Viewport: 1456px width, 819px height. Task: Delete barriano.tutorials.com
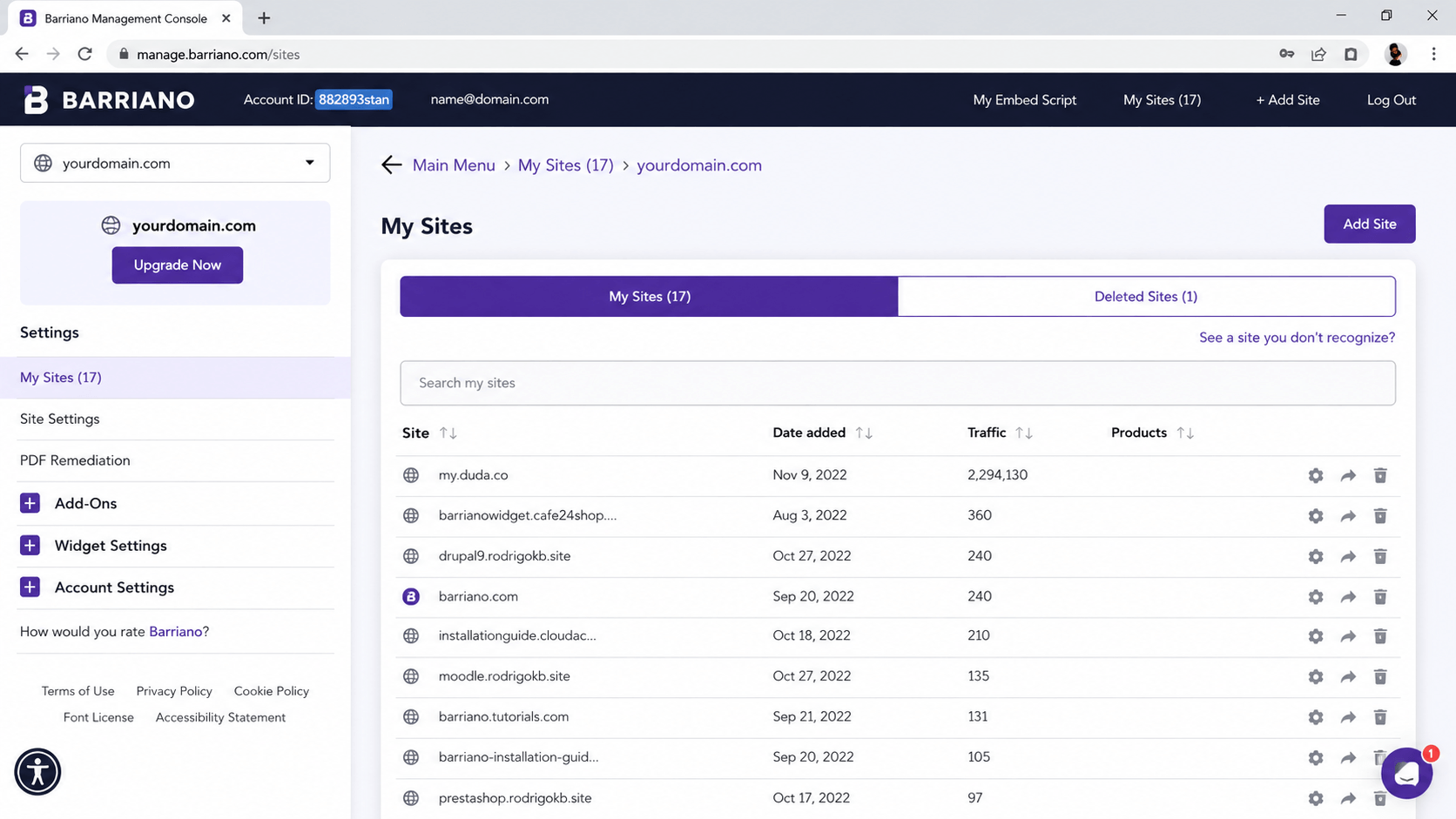click(x=1380, y=717)
